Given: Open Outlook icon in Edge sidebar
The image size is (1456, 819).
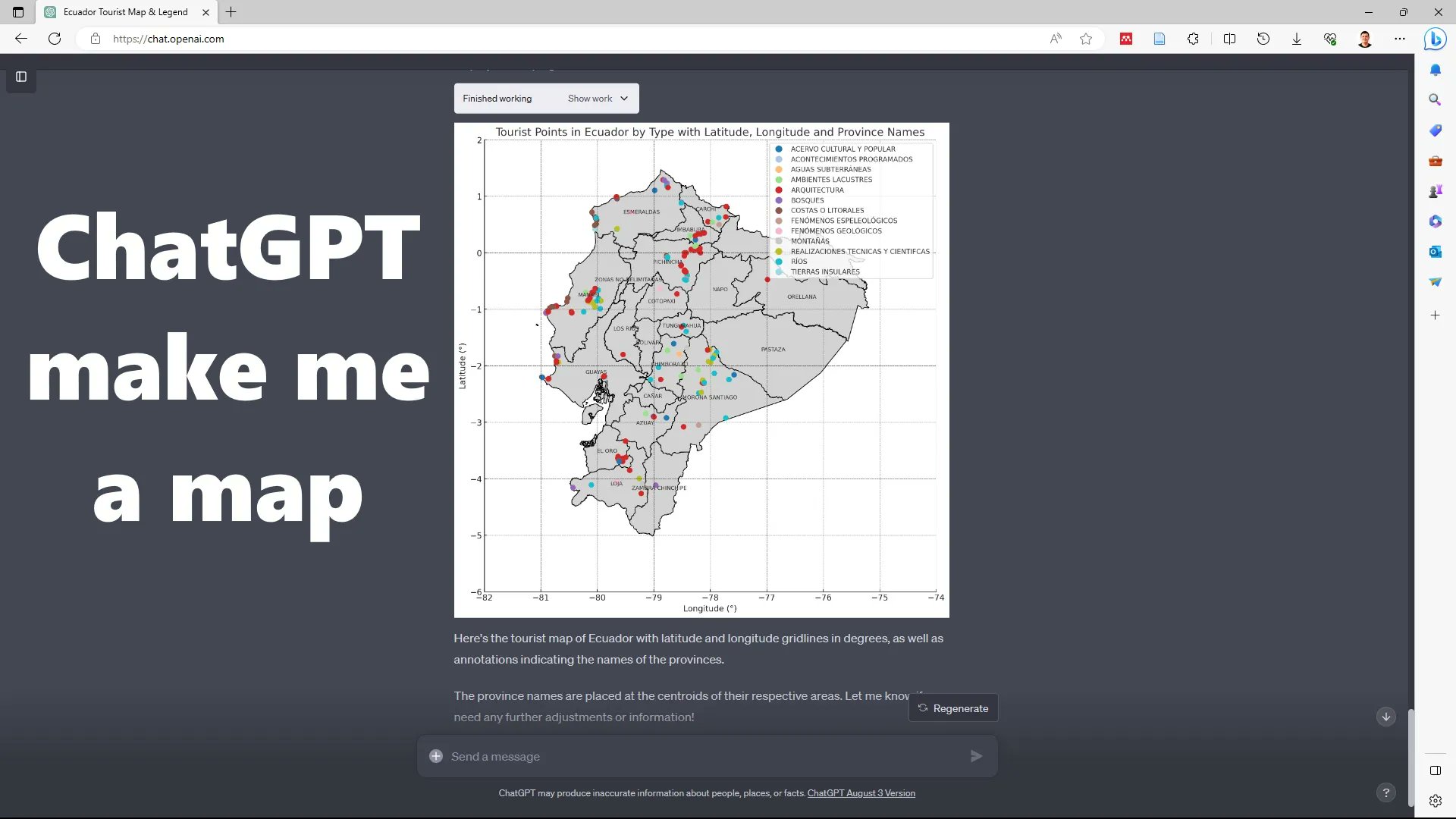Looking at the screenshot, I should pyautogui.click(x=1436, y=252).
